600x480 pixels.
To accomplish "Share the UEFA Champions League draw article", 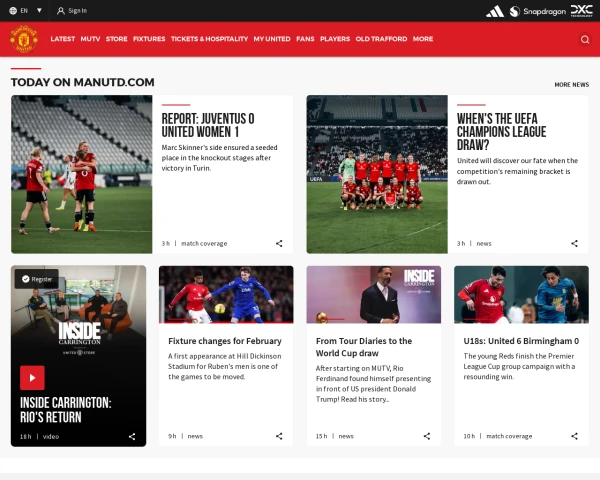I will point(574,243).
